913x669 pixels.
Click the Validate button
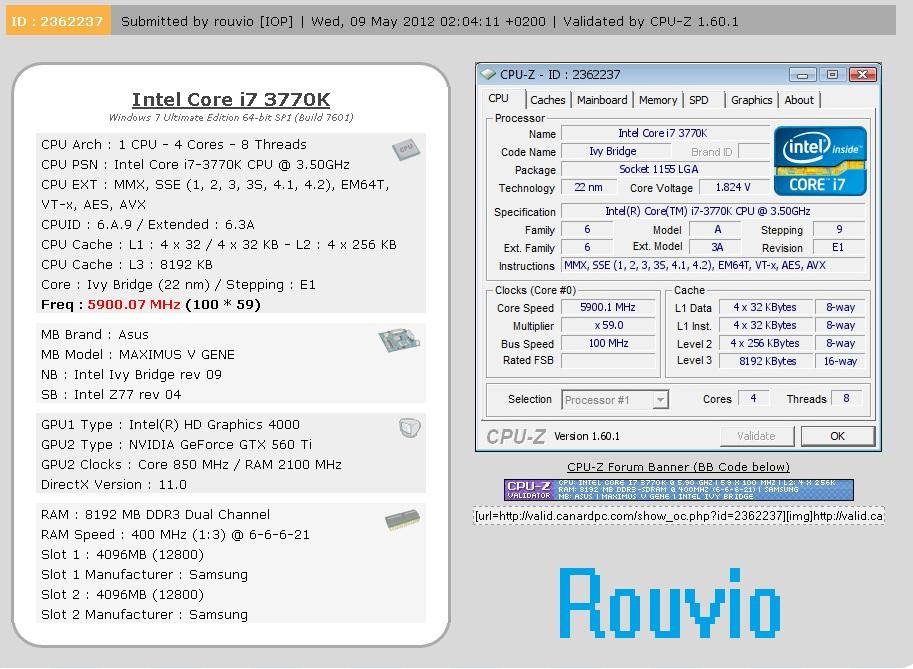(x=756, y=436)
